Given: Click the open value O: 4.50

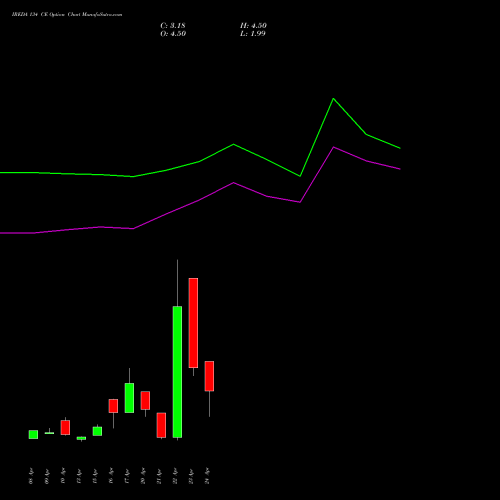Looking at the screenshot, I should coord(173,34).
